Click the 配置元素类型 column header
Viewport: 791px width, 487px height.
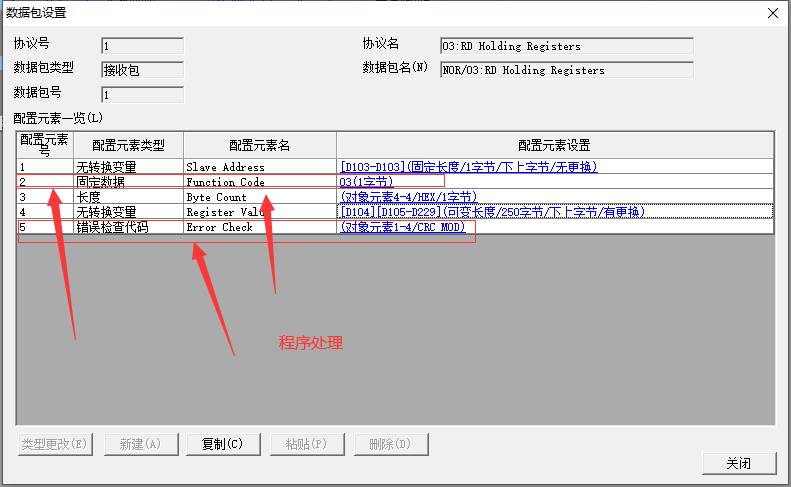[x=128, y=145]
